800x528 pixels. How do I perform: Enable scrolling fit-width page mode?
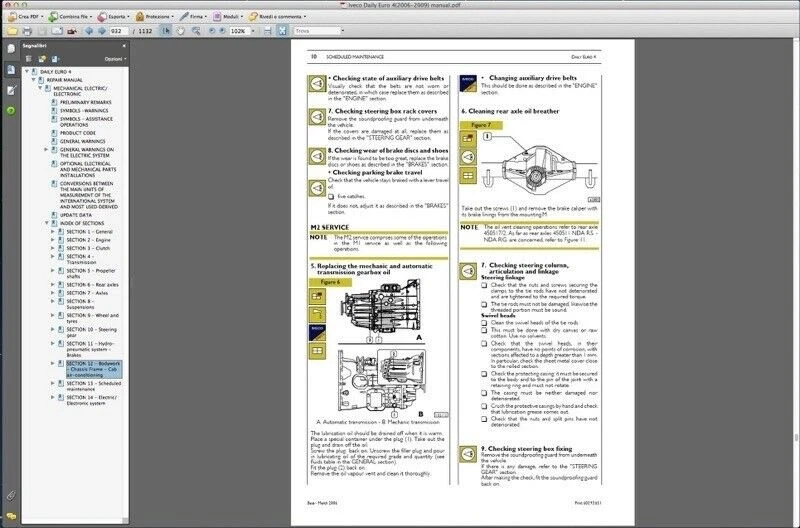click(x=268, y=31)
